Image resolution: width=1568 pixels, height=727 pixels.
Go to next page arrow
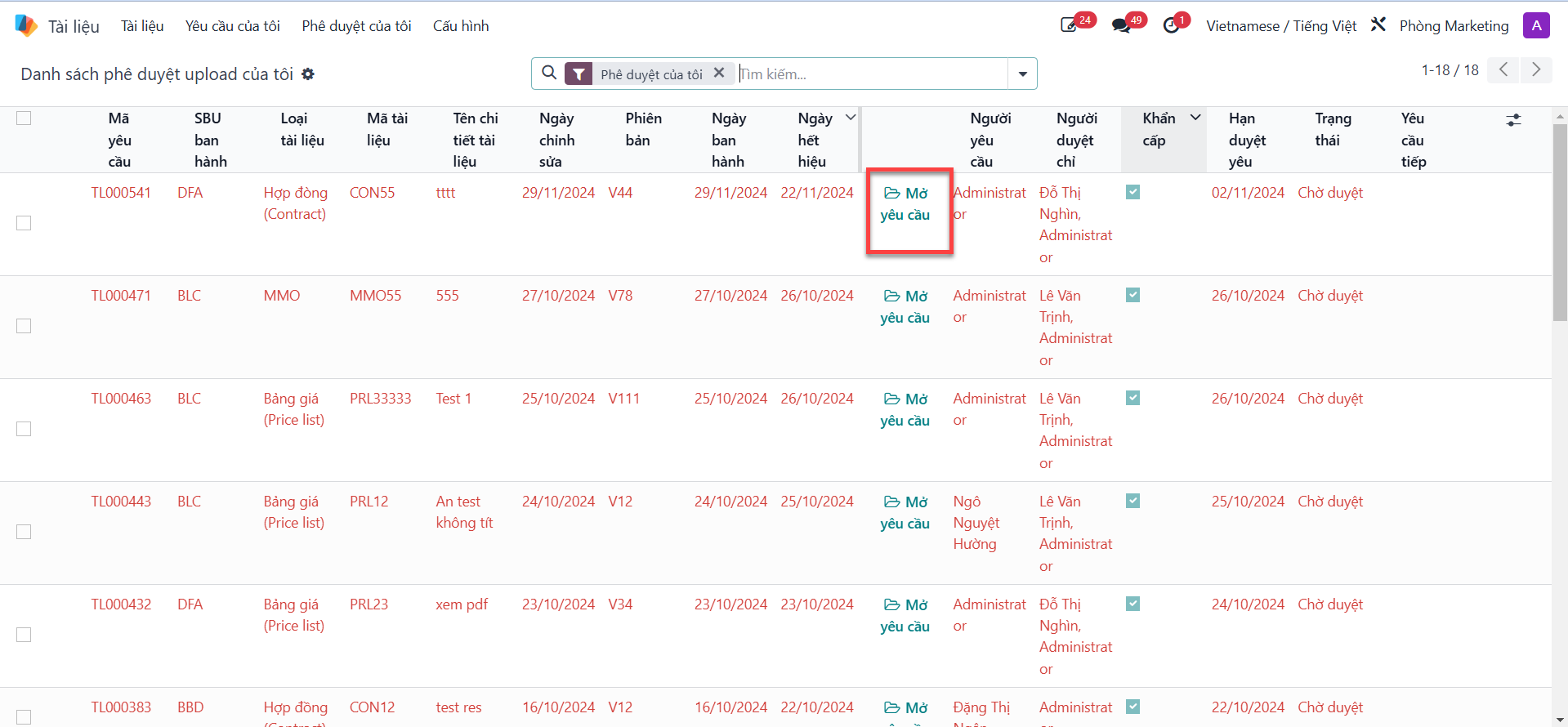pyautogui.click(x=1536, y=69)
